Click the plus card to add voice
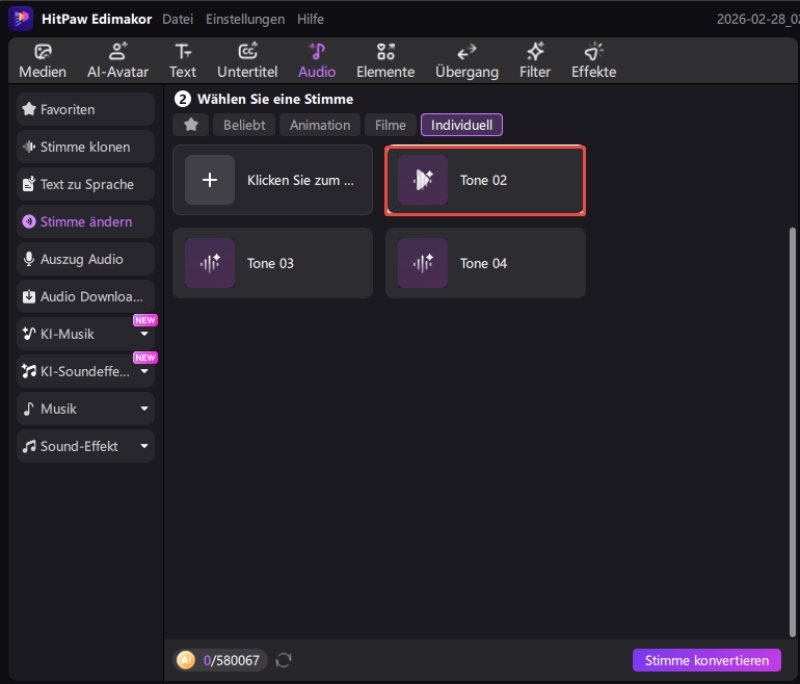This screenshot has height=684, width=800. click(210, 180)
